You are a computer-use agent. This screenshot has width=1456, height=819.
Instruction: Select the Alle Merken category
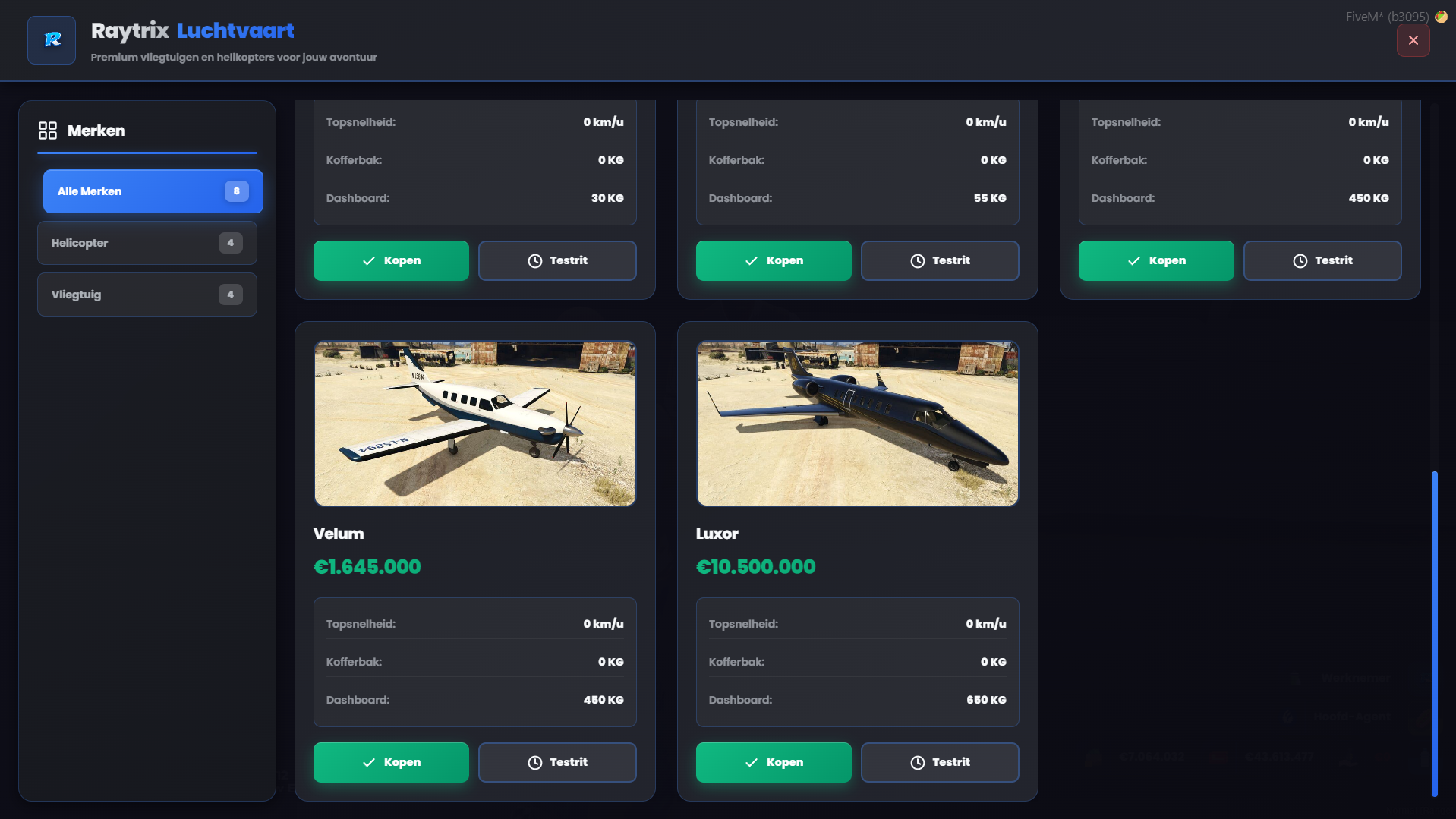[x=153, y=191]
